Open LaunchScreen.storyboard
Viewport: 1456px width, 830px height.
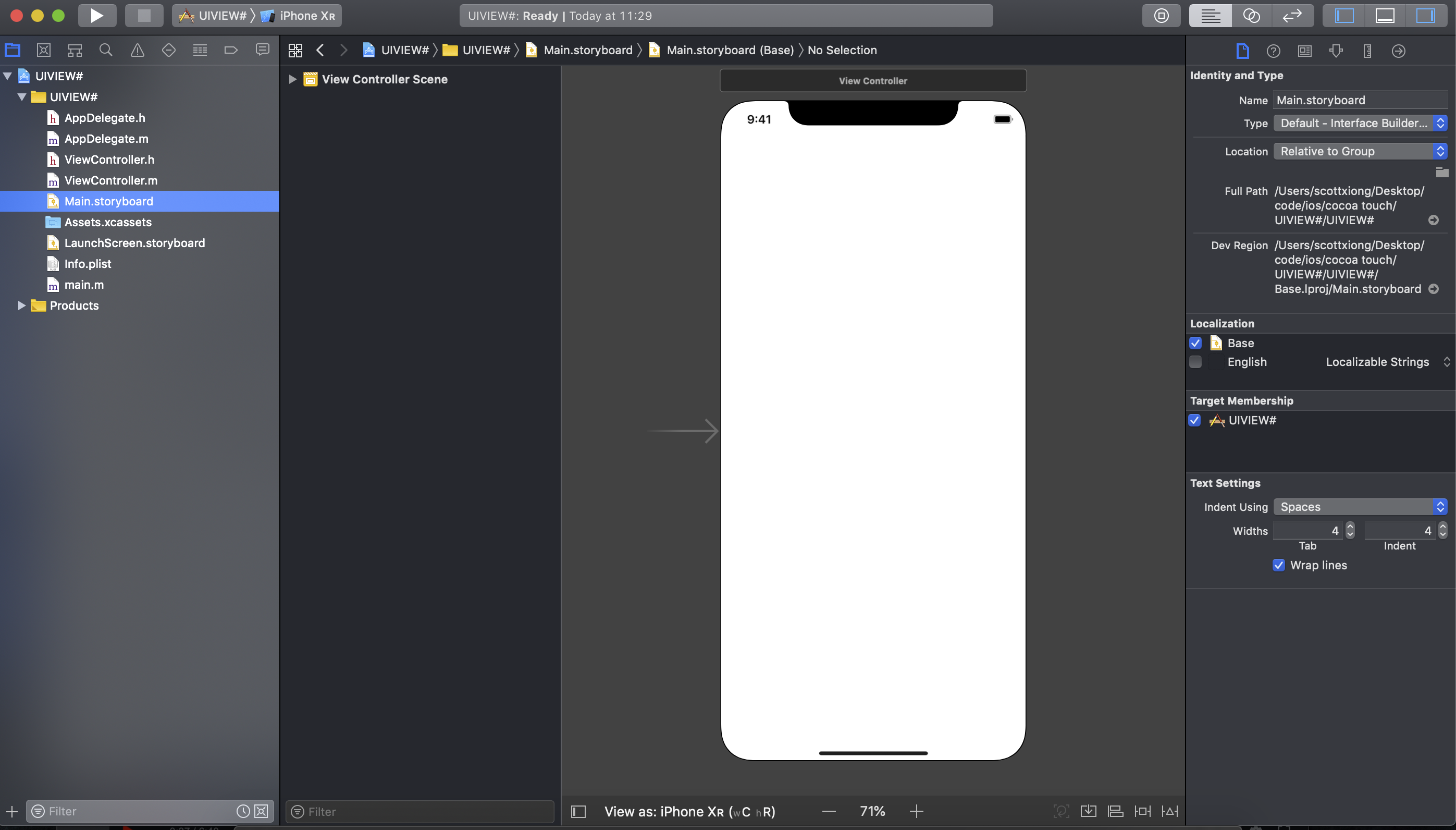click(135, 243)
